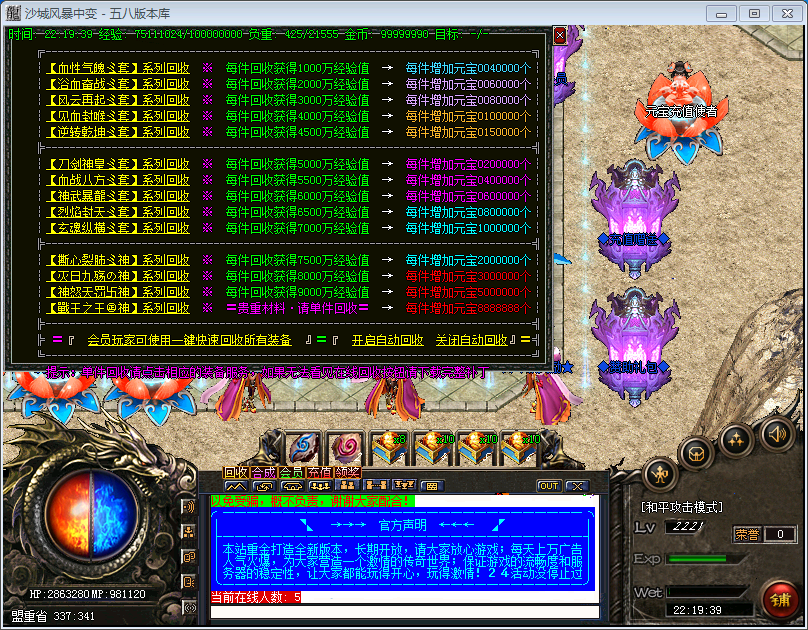Open the 充值 tab above chat
The height and width of the screenshot is (630, 808).
pyautogui.click(x=319, y=472)
